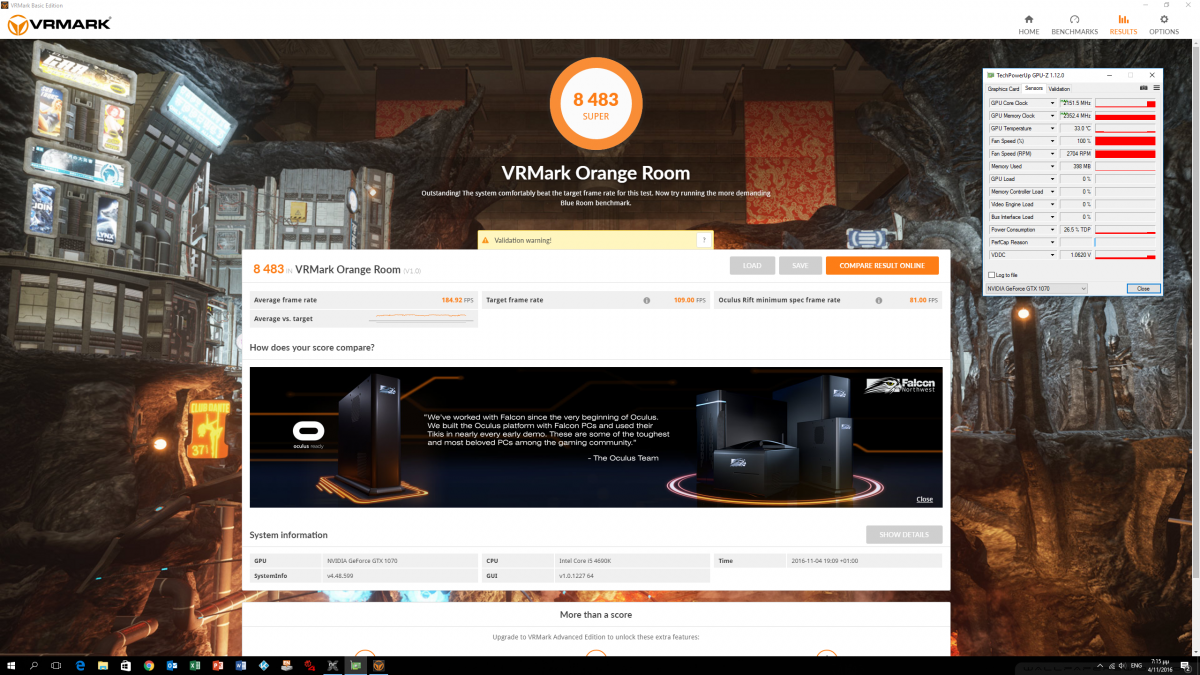Click the 184.92 FPS average frame rate value
This screenshot has width=1200, height=675.
pyautogui.click(x=458, y=300)
